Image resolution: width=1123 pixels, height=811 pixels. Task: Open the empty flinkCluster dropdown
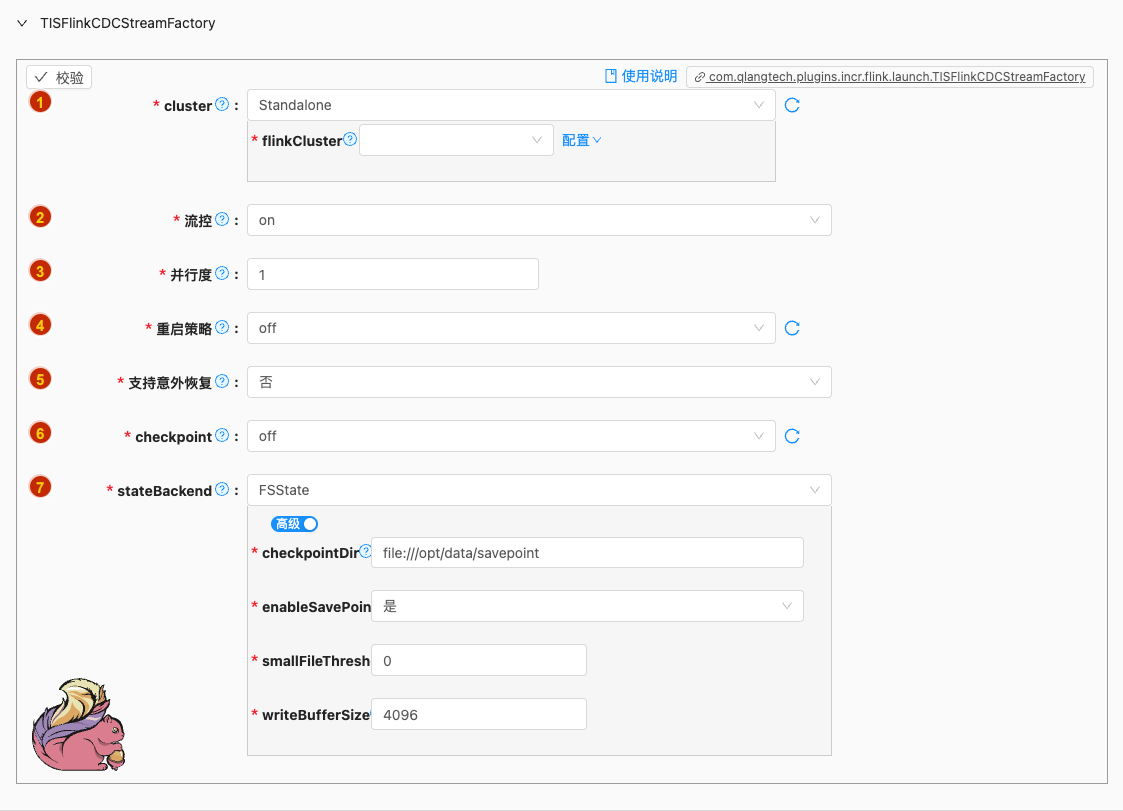(456, 141)
